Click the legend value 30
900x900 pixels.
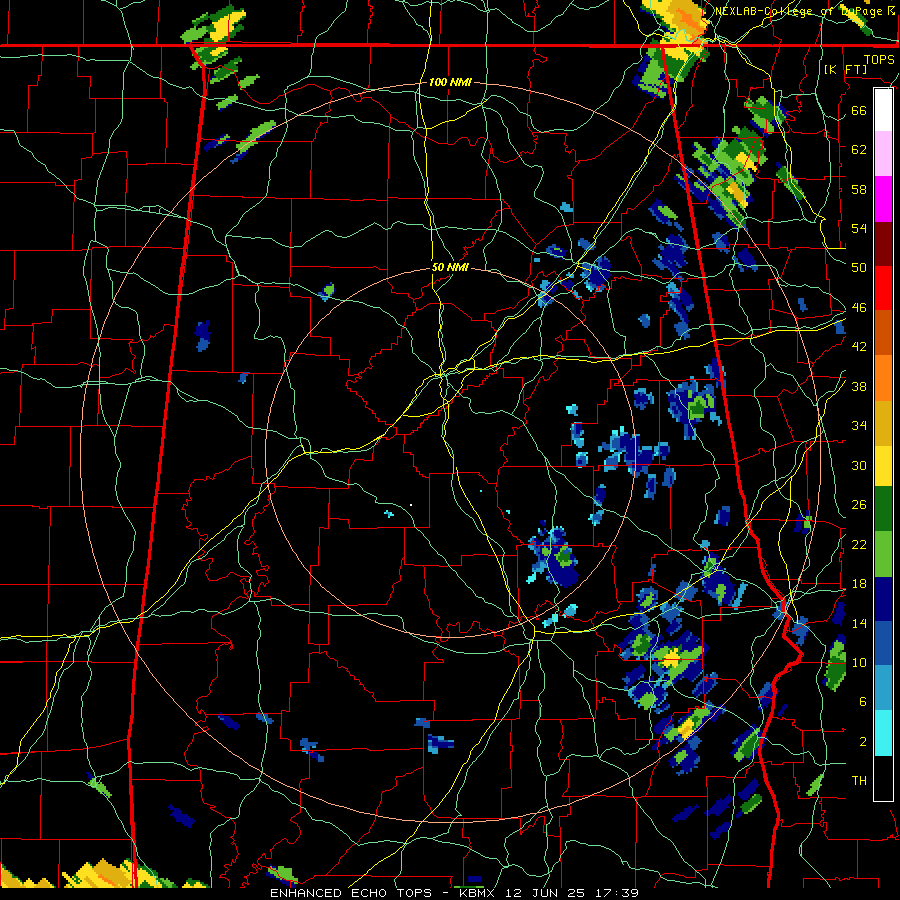coord(859,465)
